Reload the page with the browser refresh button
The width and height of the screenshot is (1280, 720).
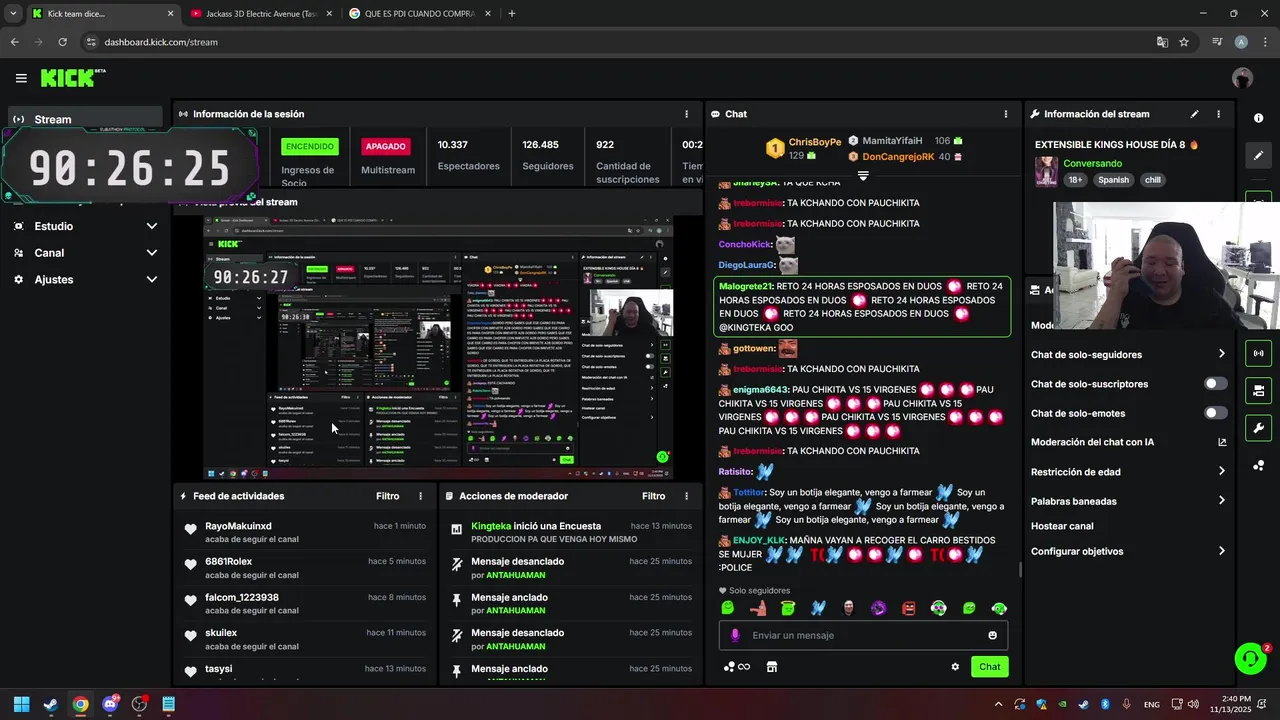pyautogui.click(x=62, y=42)
